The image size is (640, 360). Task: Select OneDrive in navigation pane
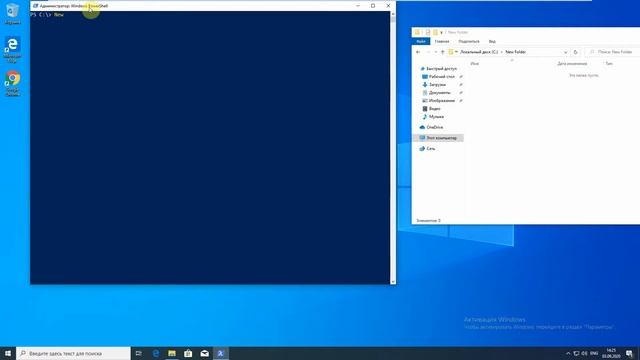(x=431, y=127)
